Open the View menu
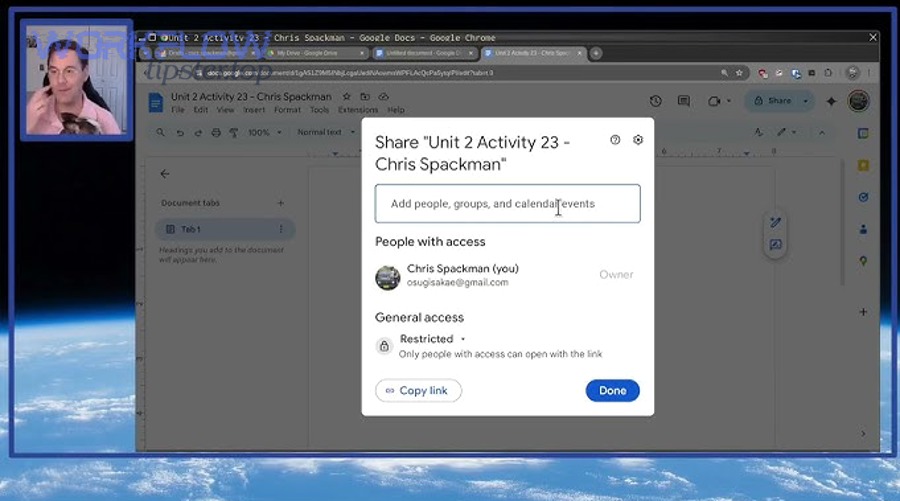The image size is (900, 501). [225, 110]
